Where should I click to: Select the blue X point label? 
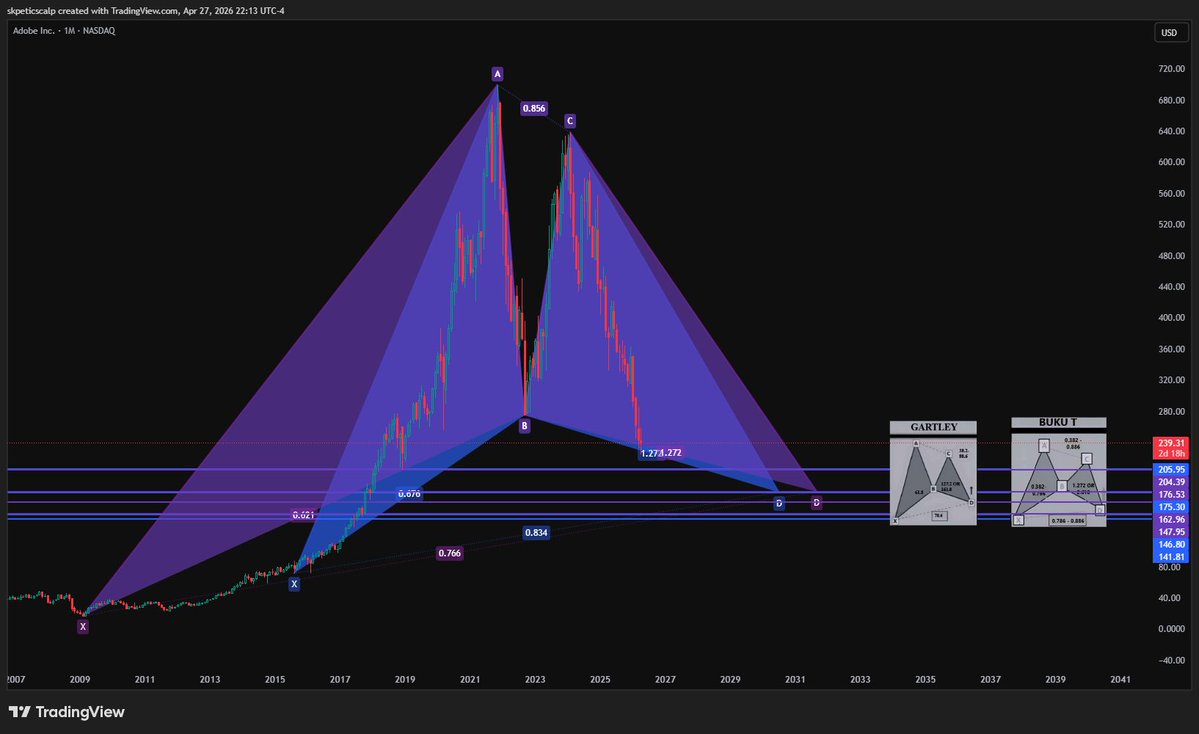(294, 584)
